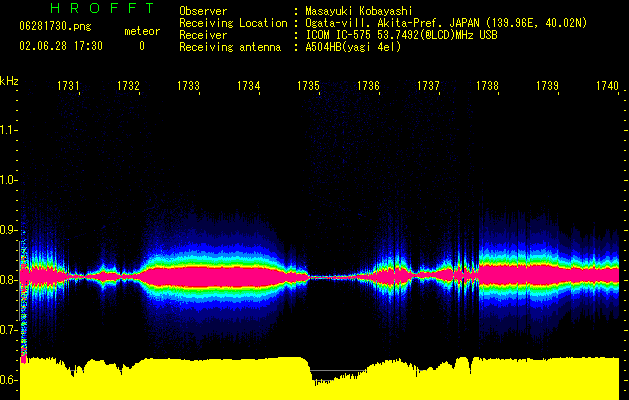The image size is (629, 400).
Task: Click the date stamp 02.06.28 17:30
Action: 61,46
